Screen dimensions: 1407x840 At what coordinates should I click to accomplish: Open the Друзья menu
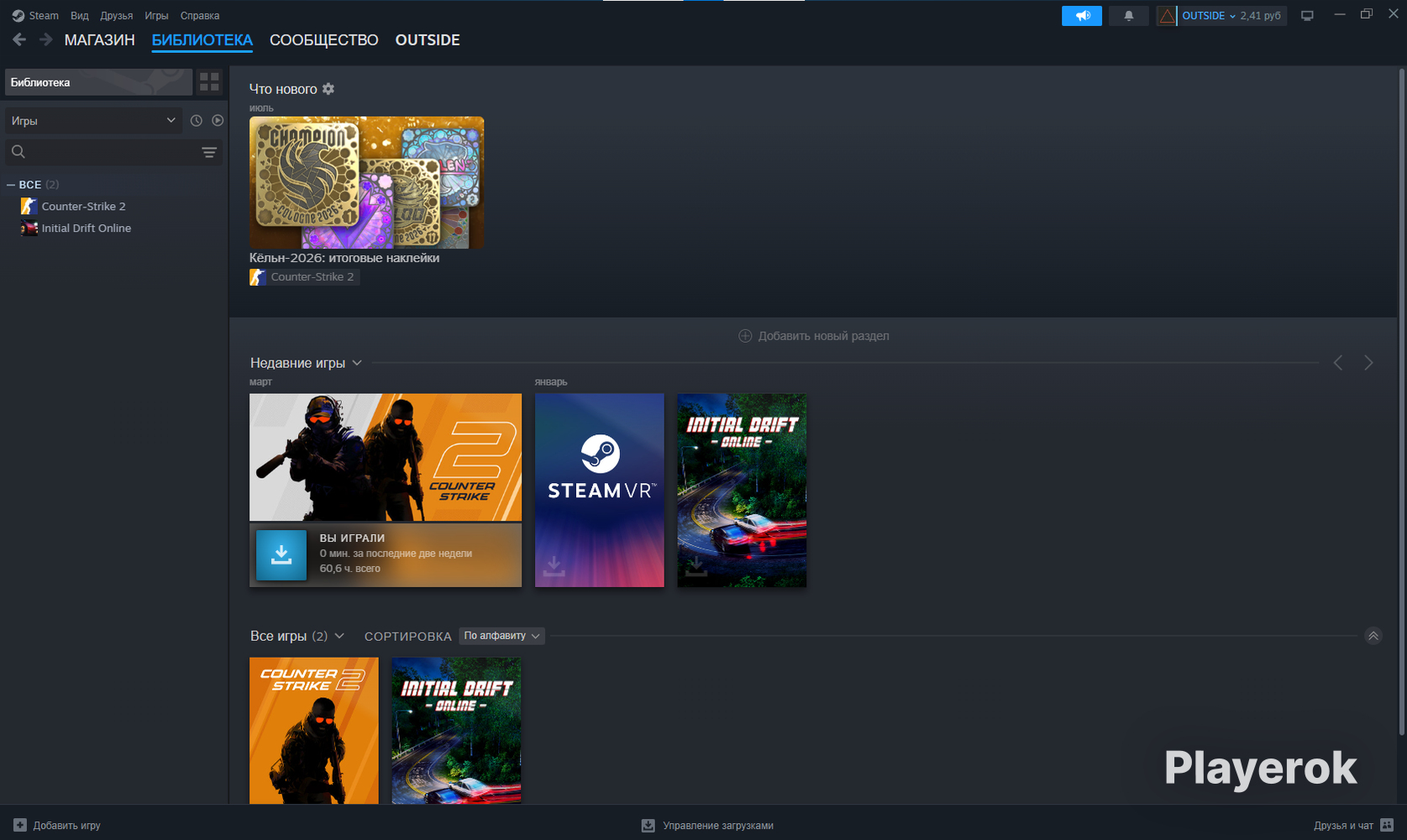[x=117, y=16]
